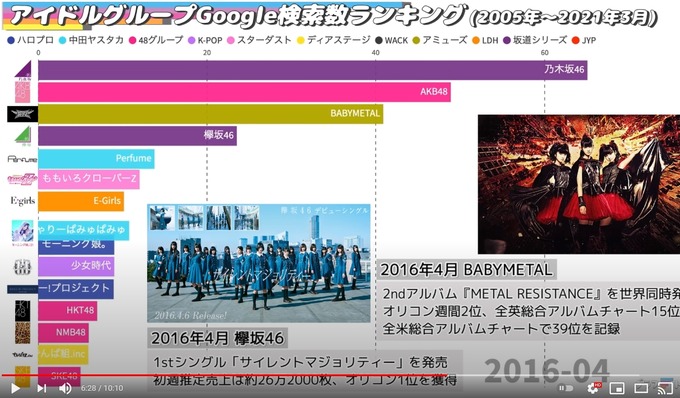Click the JYP legend entry
The image size is (680, 398).
[584, 40]
